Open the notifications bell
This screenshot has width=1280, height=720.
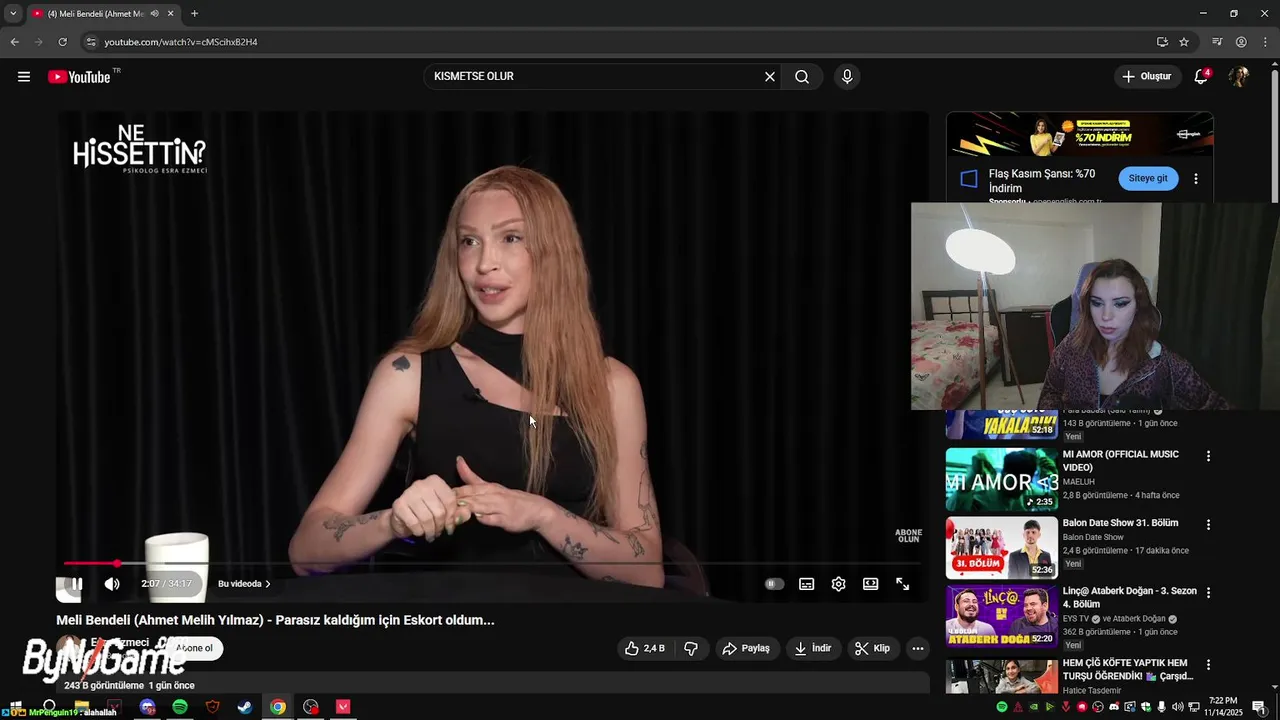click(x=1202, y=77)
